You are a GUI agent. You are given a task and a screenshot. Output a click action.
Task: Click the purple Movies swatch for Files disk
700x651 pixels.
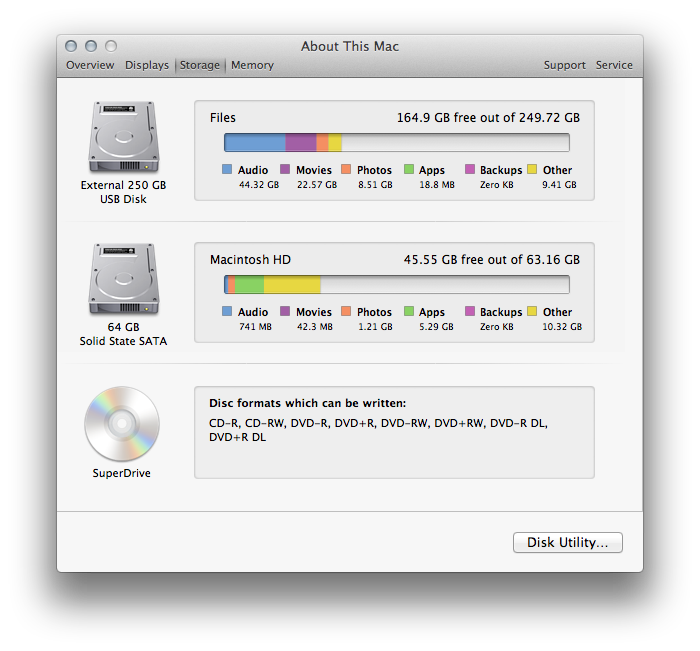click(285, 169)
